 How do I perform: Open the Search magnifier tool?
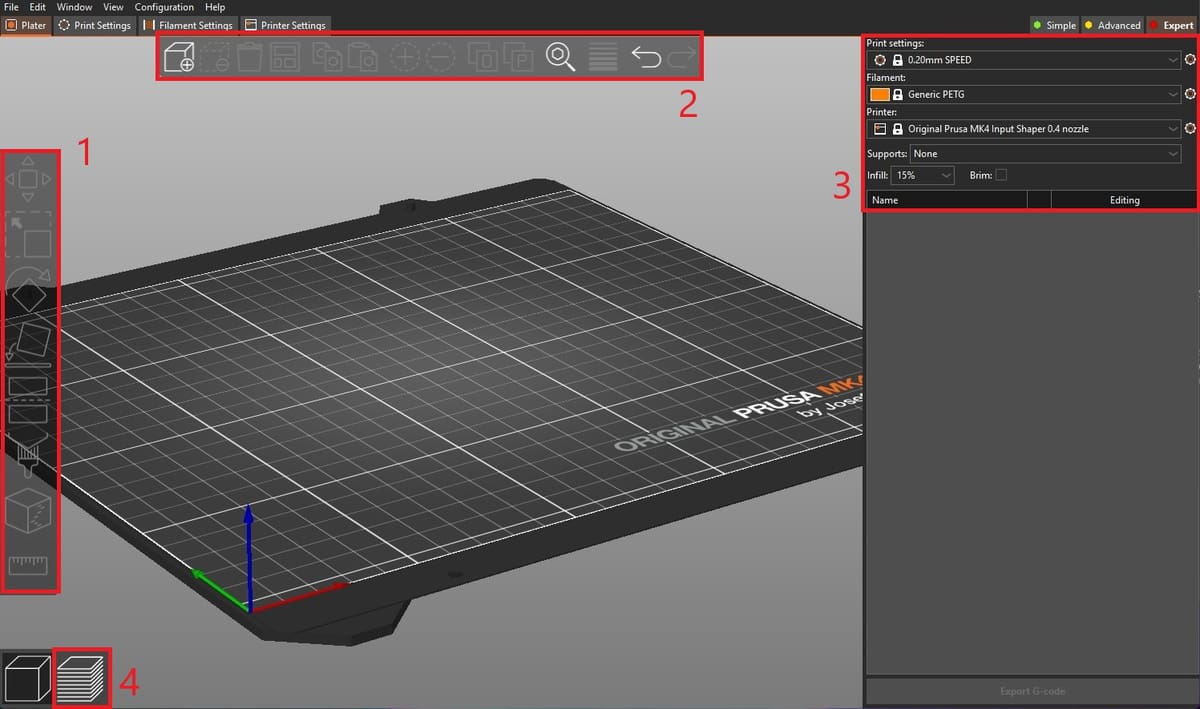(561, 57)
